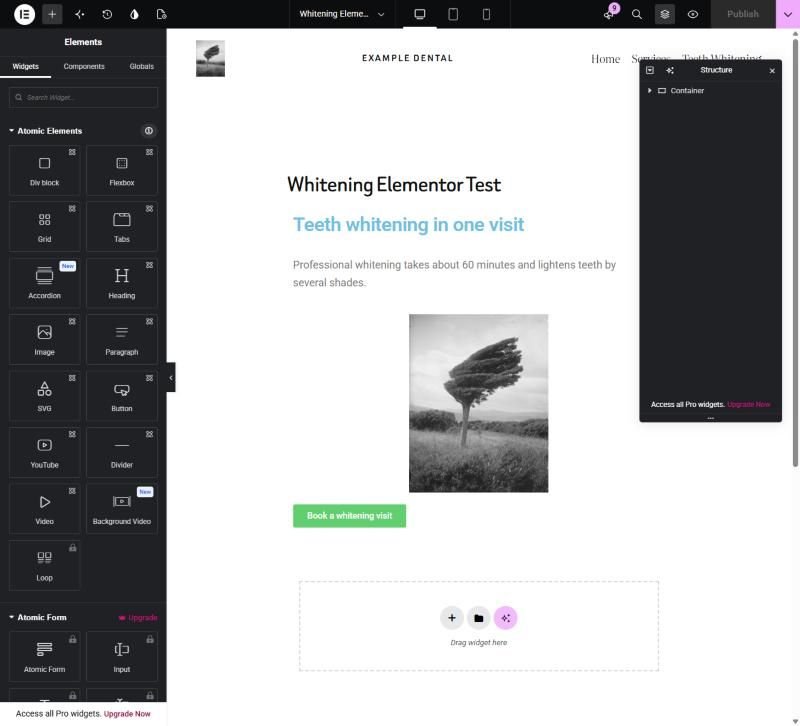Collapse the elements panel side handle
The height and width of the screenshot is (726, 800).
pos(171,378)
